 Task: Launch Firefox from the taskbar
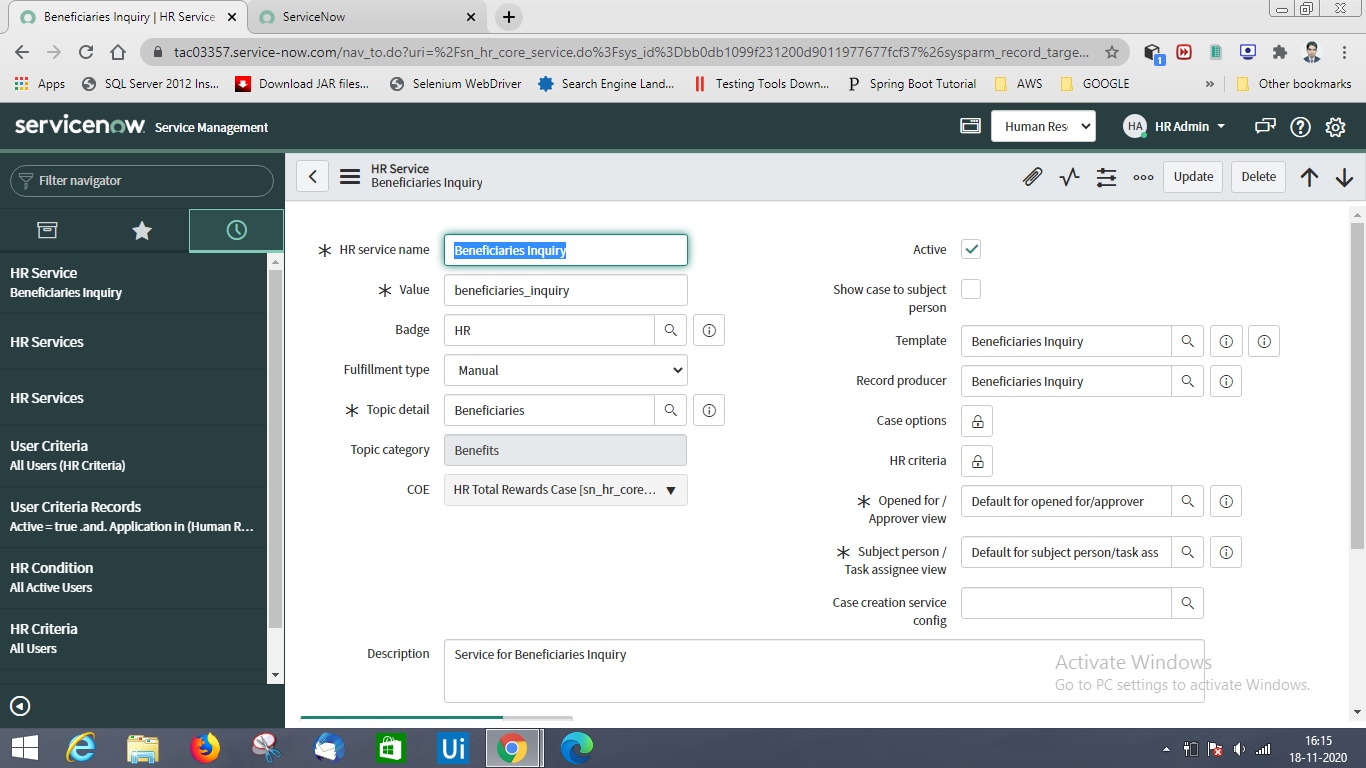[x=205, y=748]
